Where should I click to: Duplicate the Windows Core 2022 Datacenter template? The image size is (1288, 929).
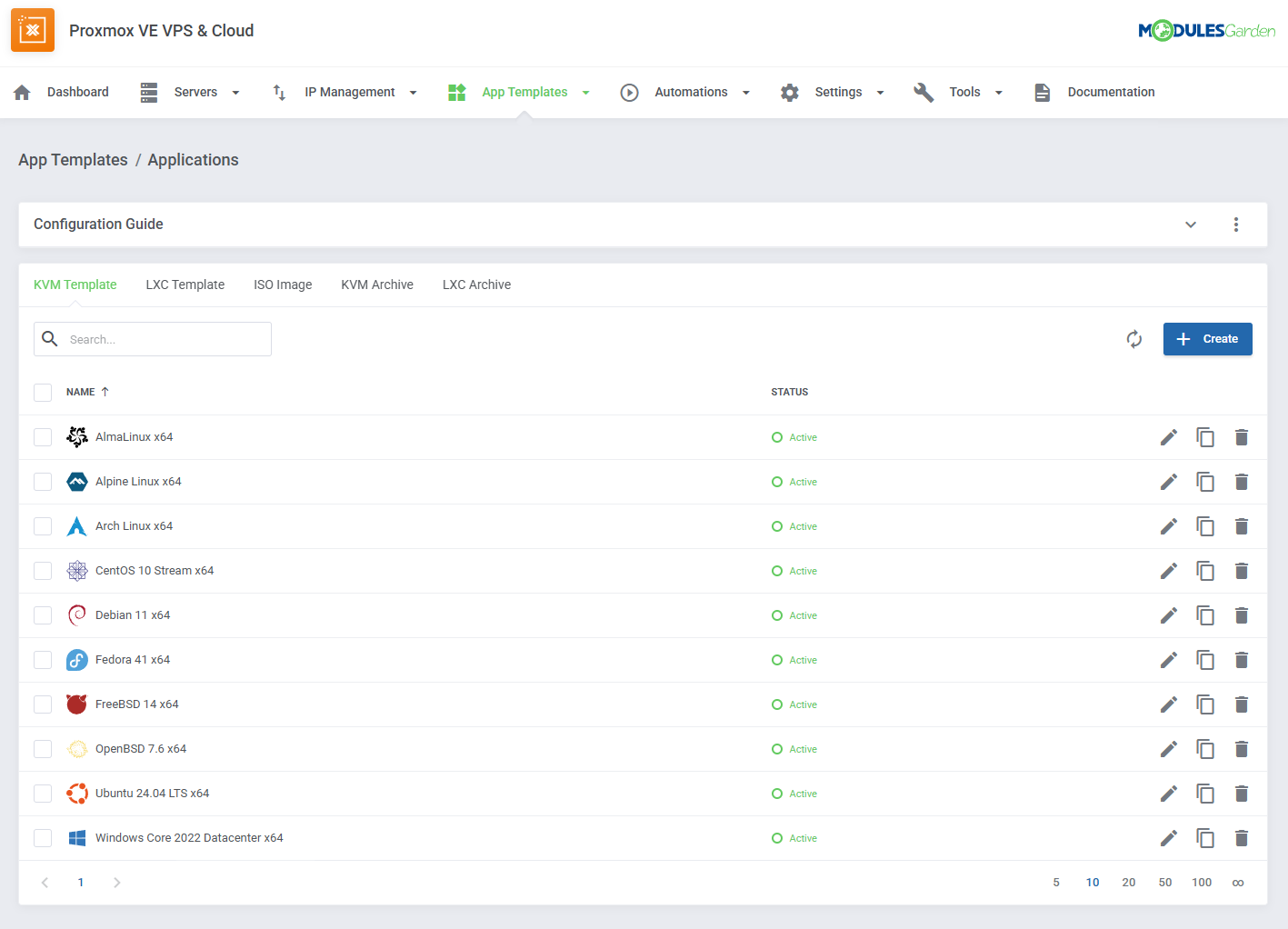tap(1205, 838)
